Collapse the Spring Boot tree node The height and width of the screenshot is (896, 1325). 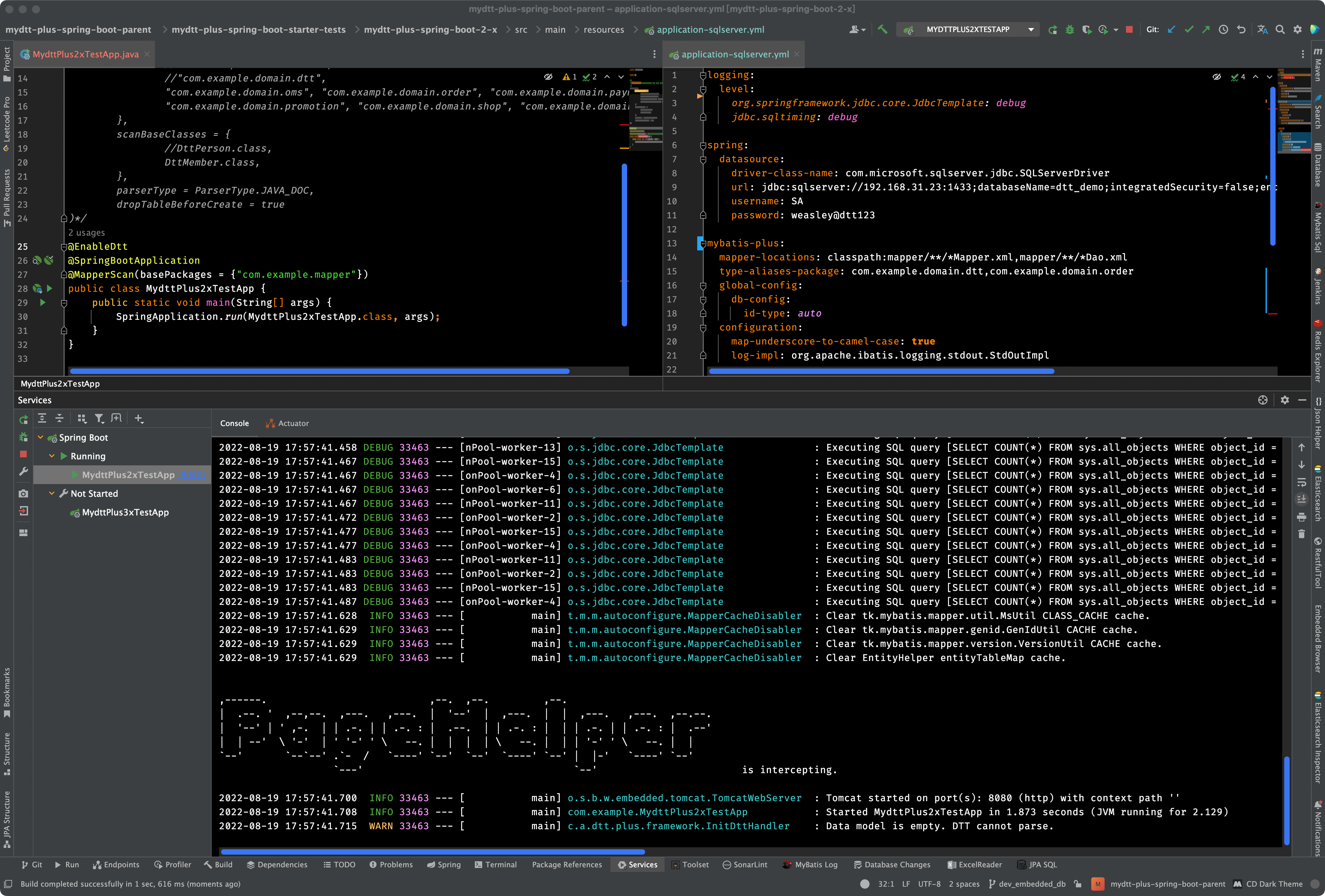[x=40, y=437]
